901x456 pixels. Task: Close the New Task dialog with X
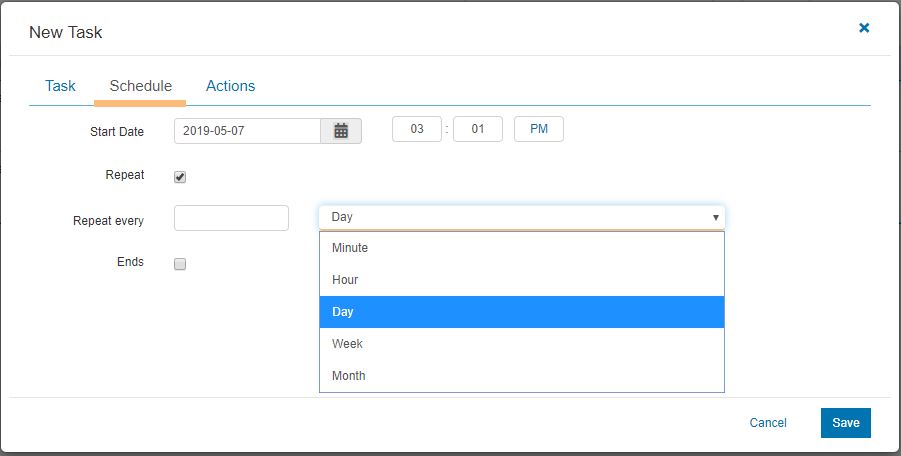coord(864,28)
